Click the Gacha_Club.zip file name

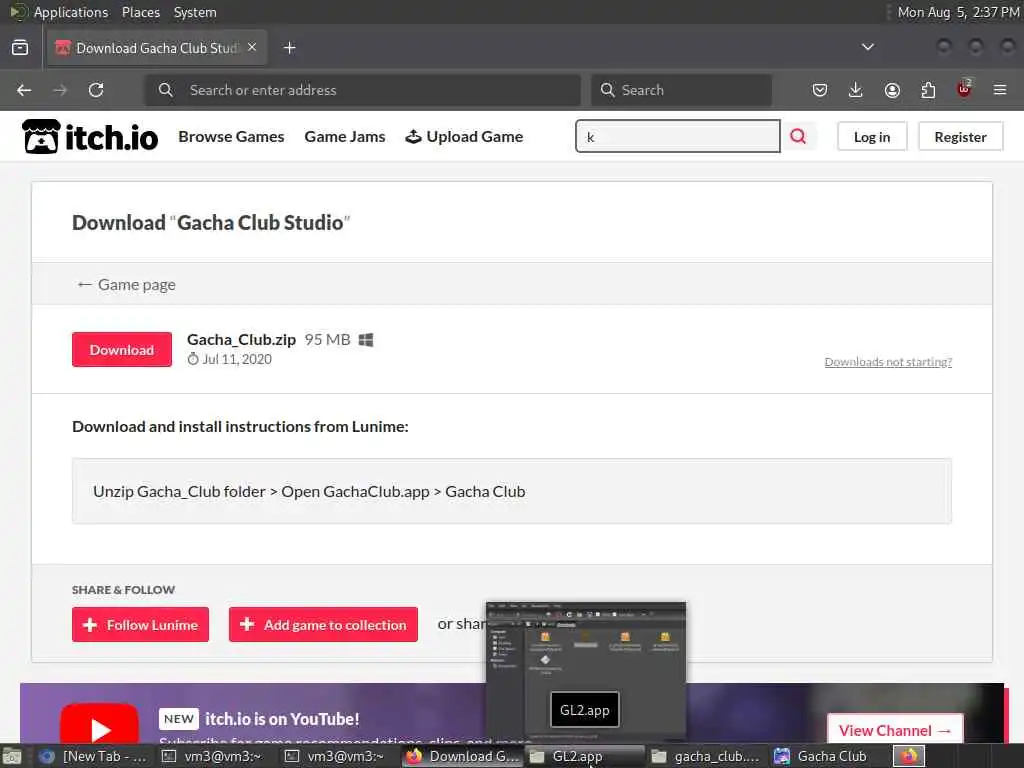241,340
